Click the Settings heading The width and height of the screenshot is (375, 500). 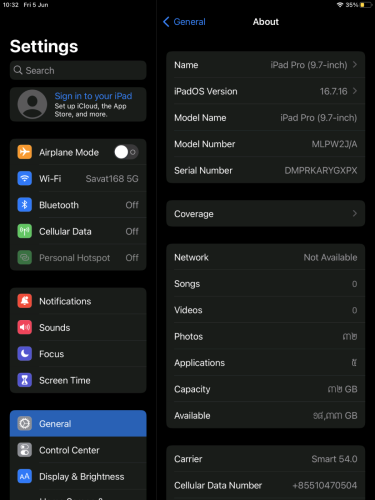coord(44,46)
